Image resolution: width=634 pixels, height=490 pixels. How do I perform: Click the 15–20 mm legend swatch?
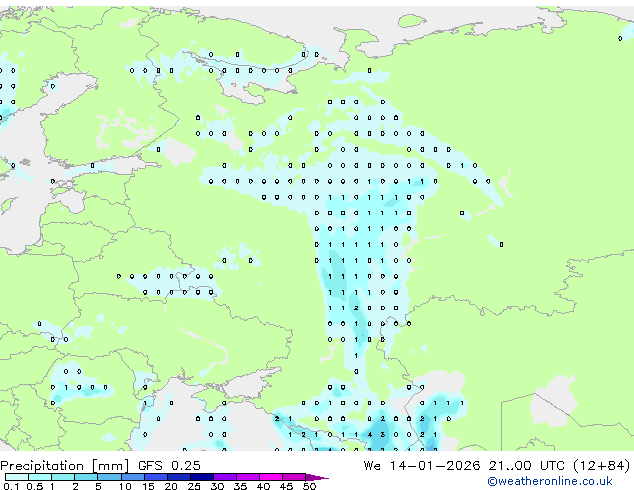point(156,477)
